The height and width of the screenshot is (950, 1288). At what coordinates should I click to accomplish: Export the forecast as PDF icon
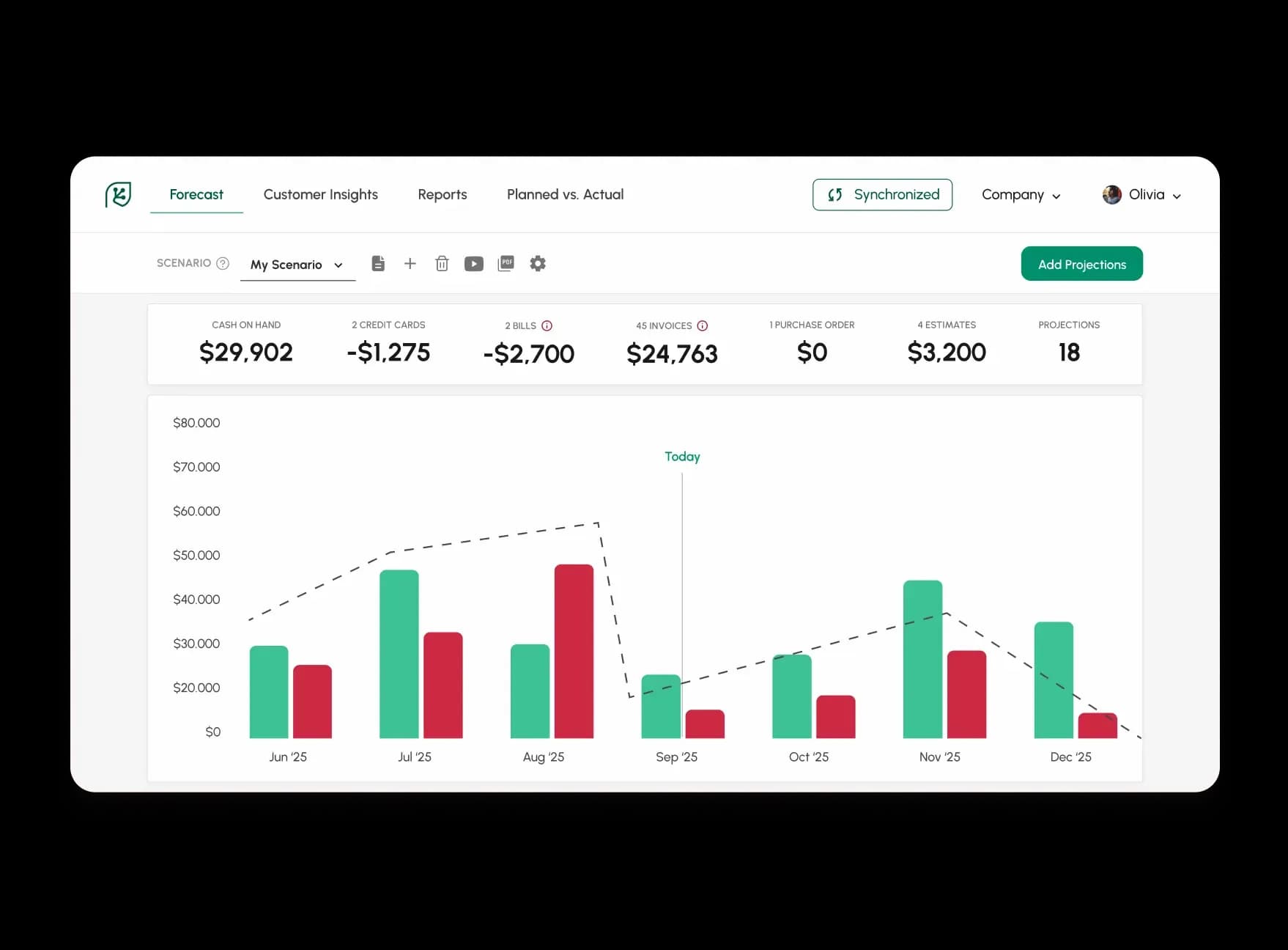(506, 264)
